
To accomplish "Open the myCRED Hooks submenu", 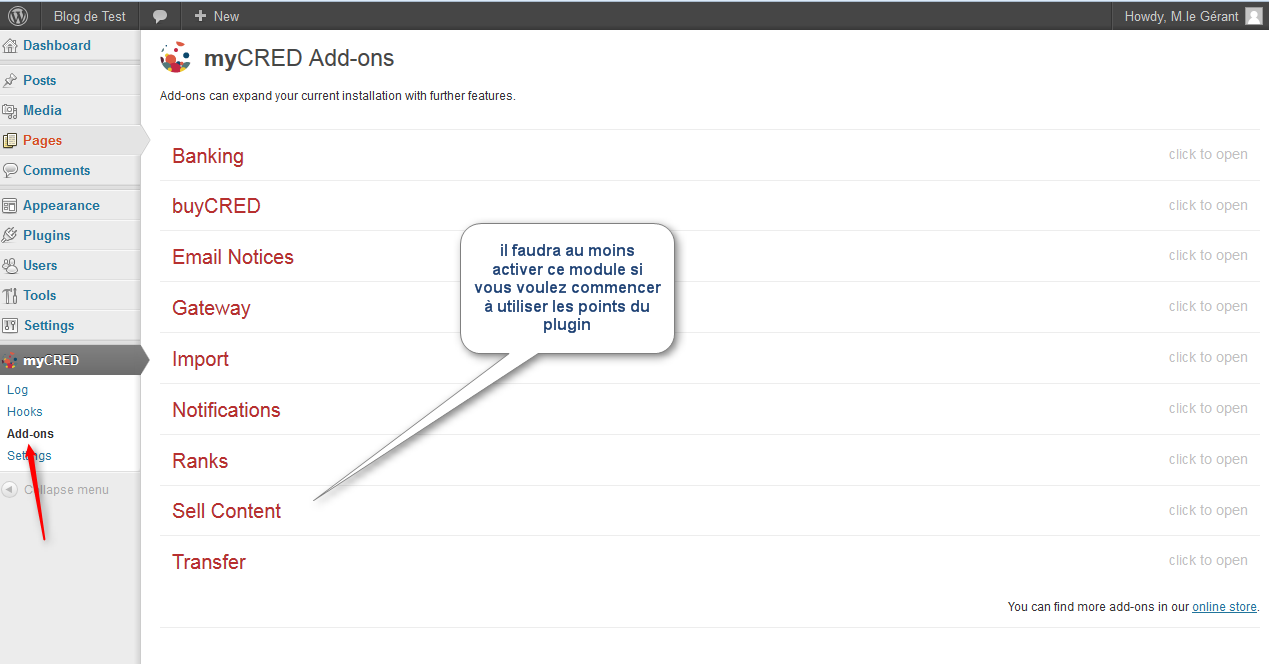I will [25, 412].
